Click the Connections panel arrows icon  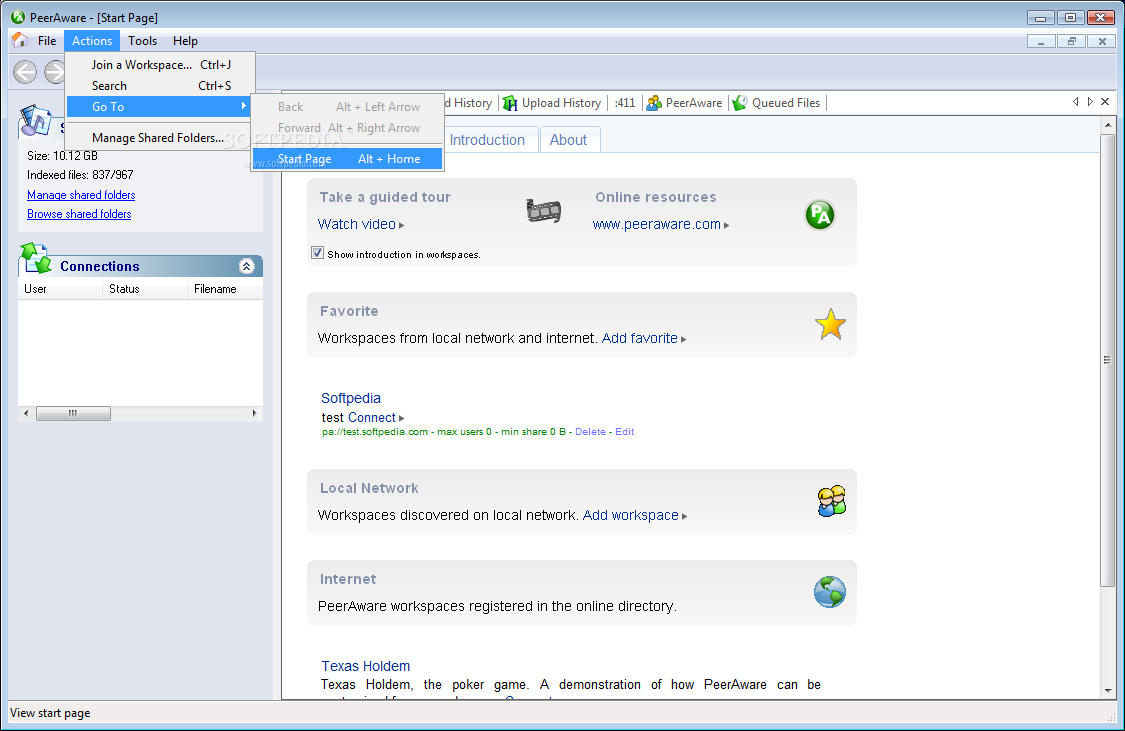pyautogui.click(x=35, y=258)
